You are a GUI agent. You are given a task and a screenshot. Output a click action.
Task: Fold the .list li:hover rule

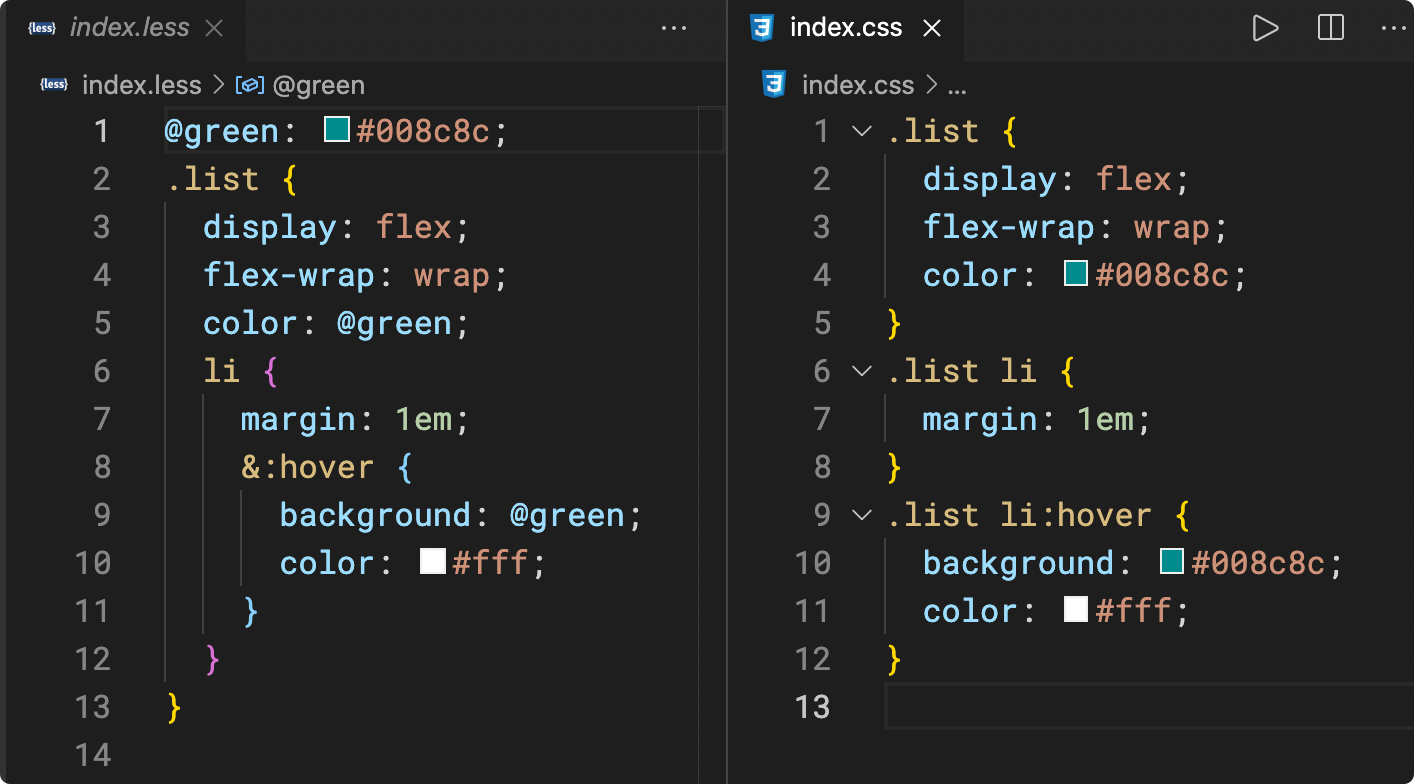point(861,515)
